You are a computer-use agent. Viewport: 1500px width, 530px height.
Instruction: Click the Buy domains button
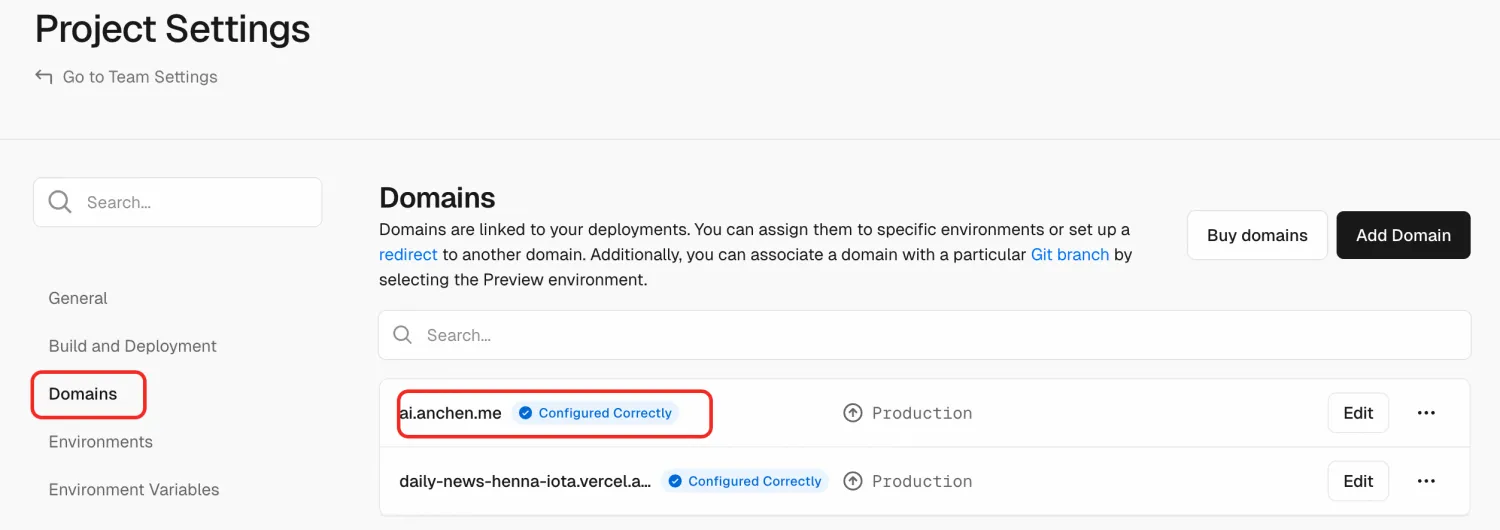(1257, 235)
